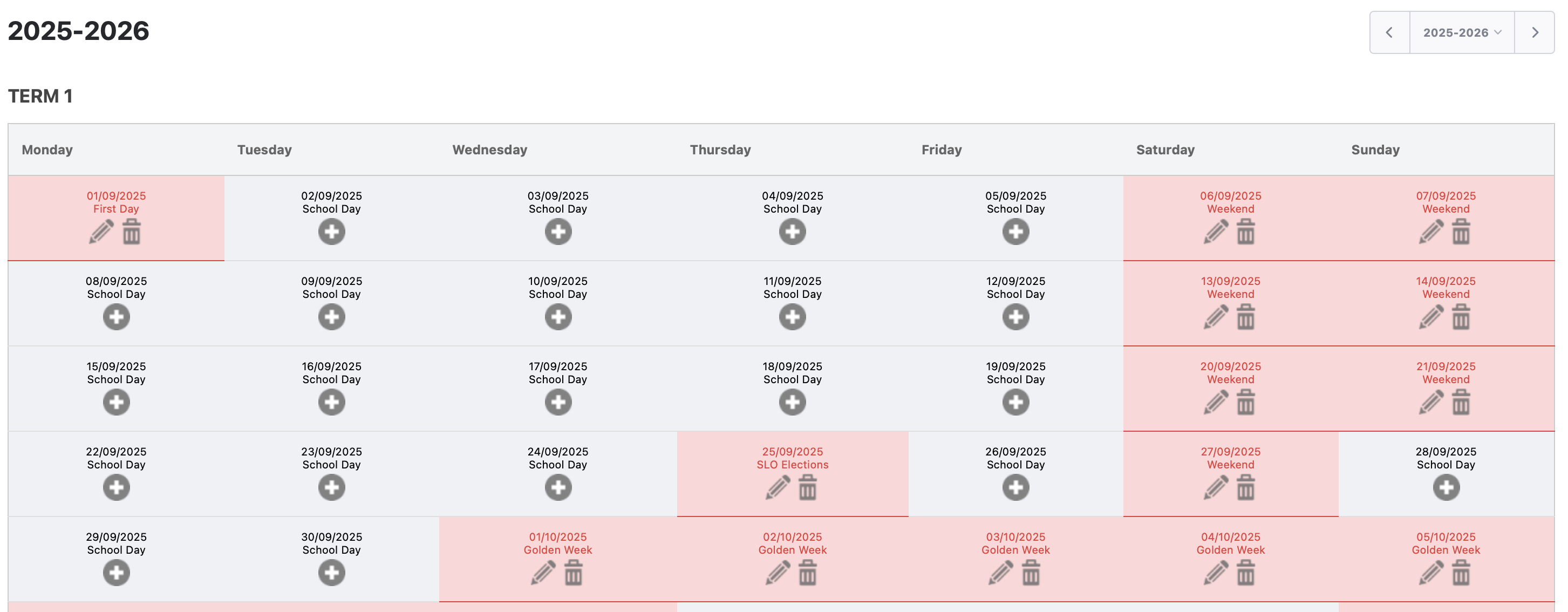Open the 2025-2026 school year dropdown
Screen dimensions: 1568x612
[1462, 33]
